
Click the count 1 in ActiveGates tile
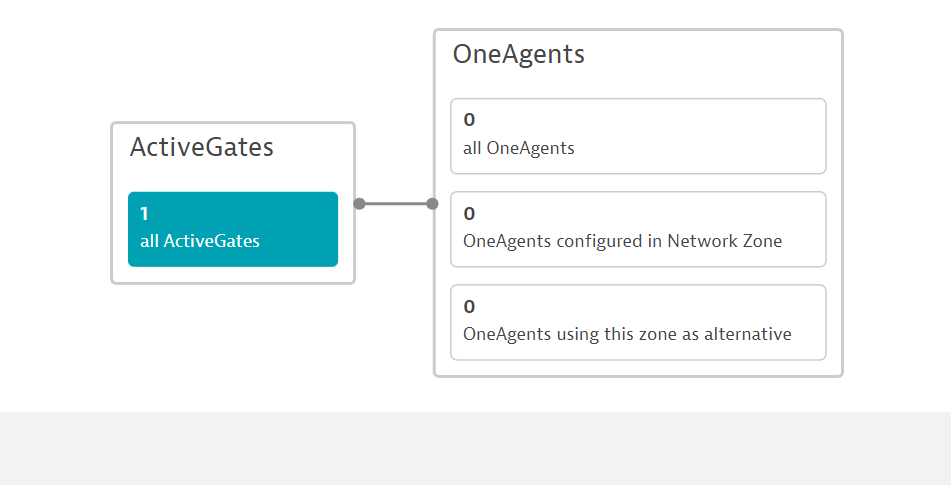[x=144, y=213]
